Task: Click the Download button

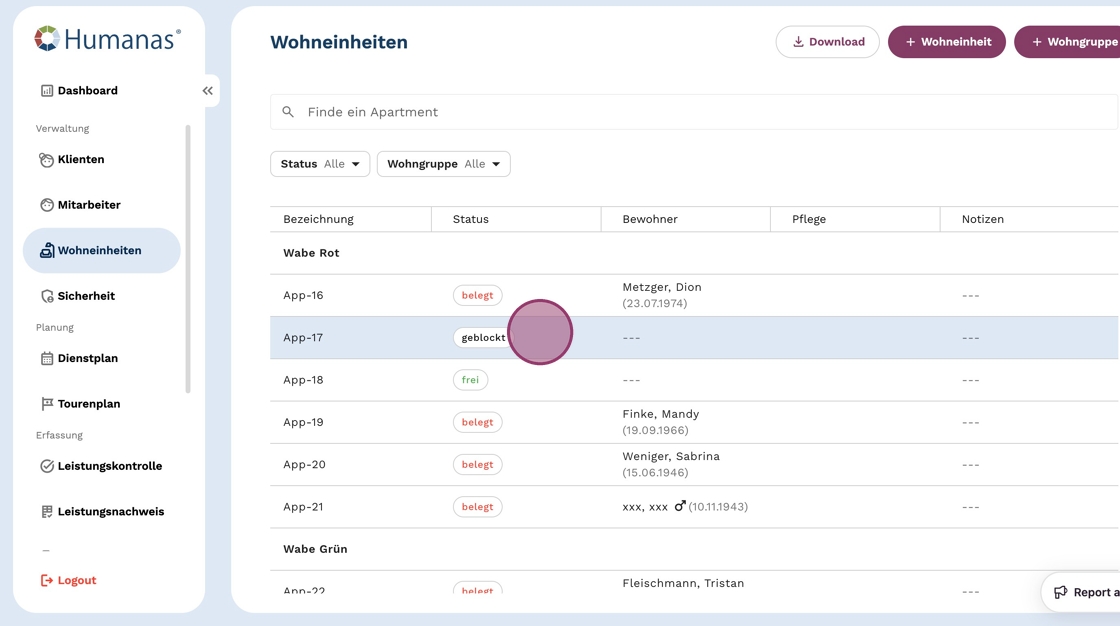Action: tap(827, 42)
